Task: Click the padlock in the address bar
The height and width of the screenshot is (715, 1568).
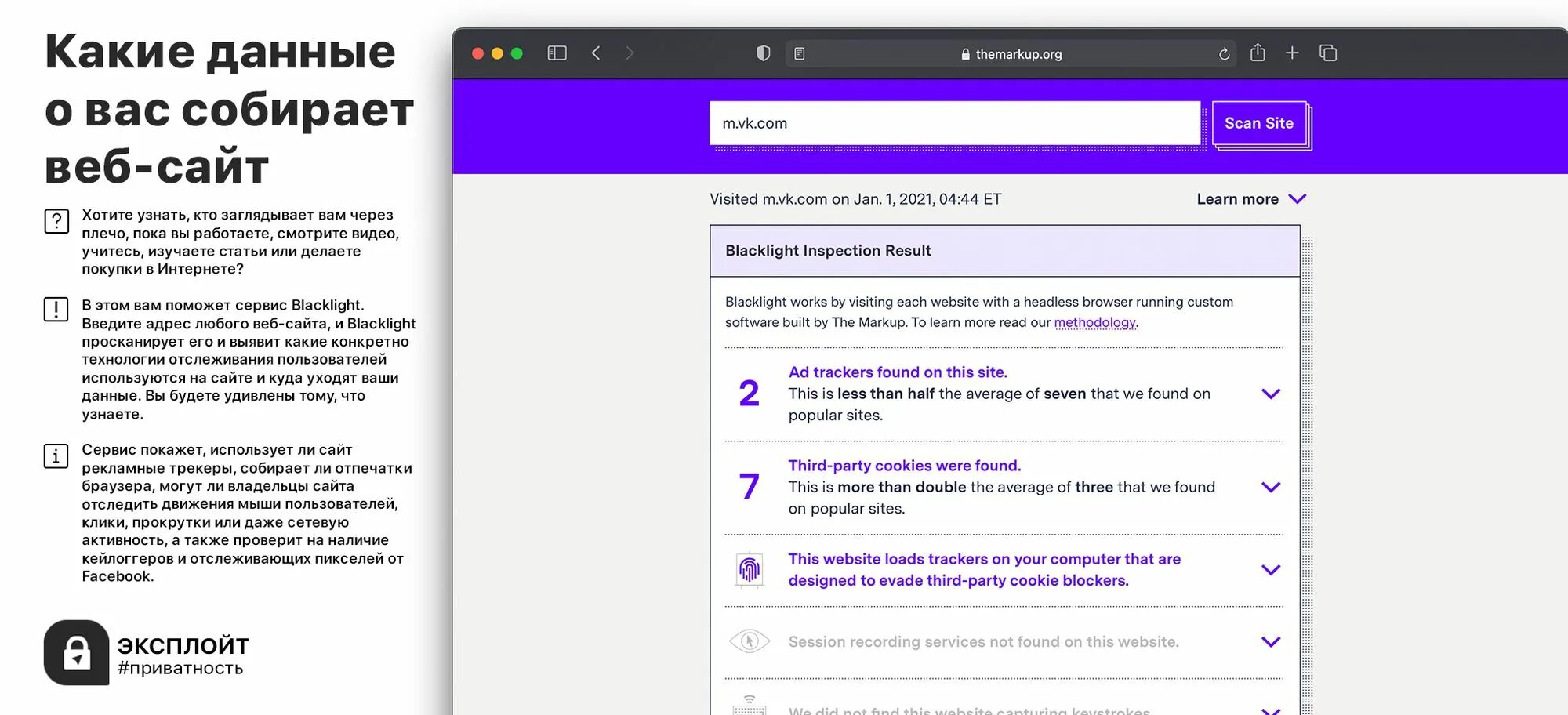Action: [x=965, y=54]
